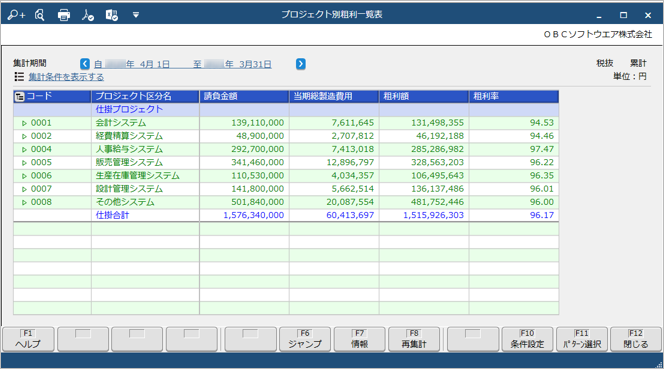This screenshot has height=369, width=664.
Task: Click the 1,576,340,000 total cell
Action: point(244,215)
